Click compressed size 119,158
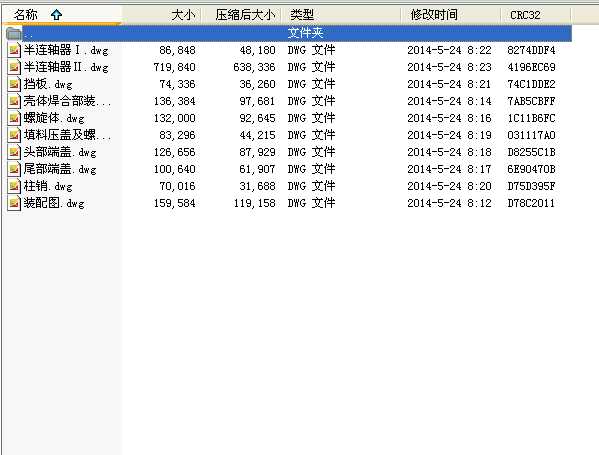Viewport: 599px width, 455px height. pos(254,203)
